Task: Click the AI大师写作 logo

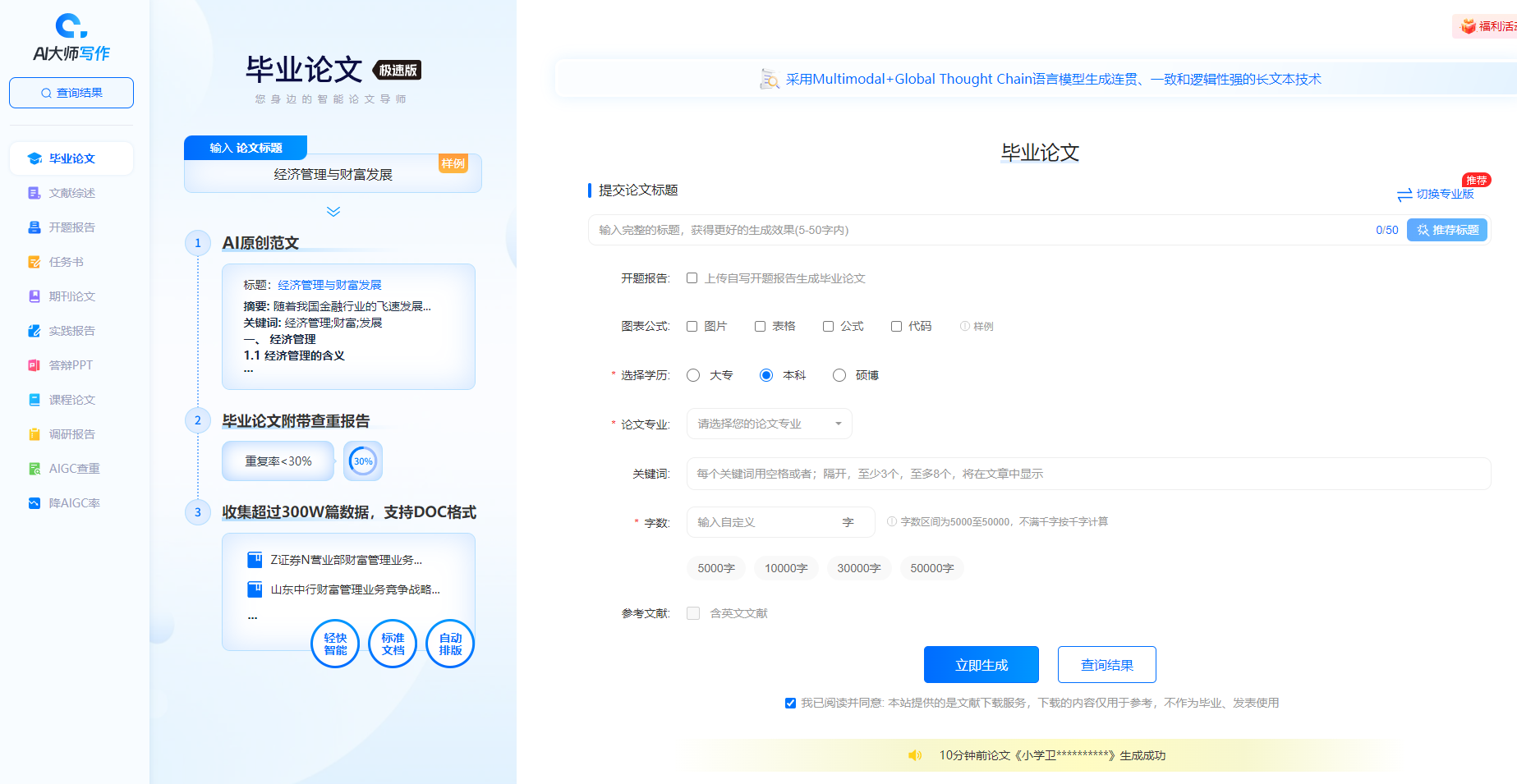Action: (x=71, y=38)
